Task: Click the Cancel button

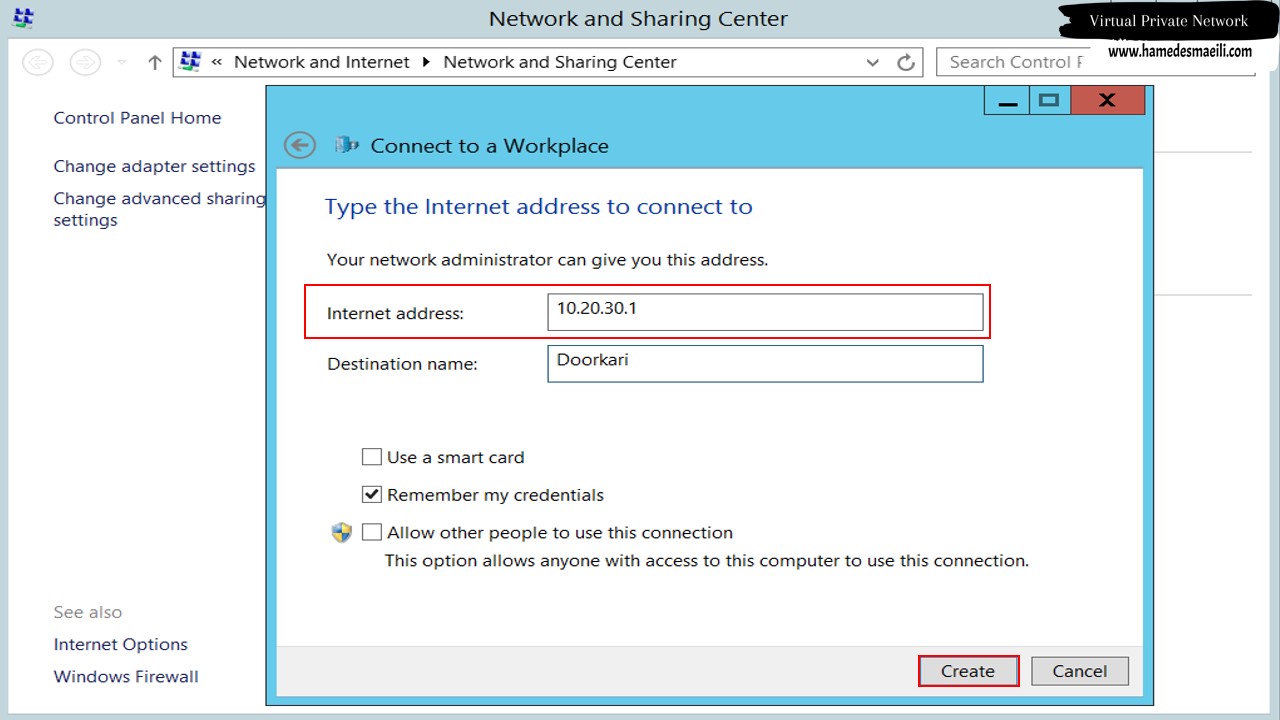Action: point(1080,671)
